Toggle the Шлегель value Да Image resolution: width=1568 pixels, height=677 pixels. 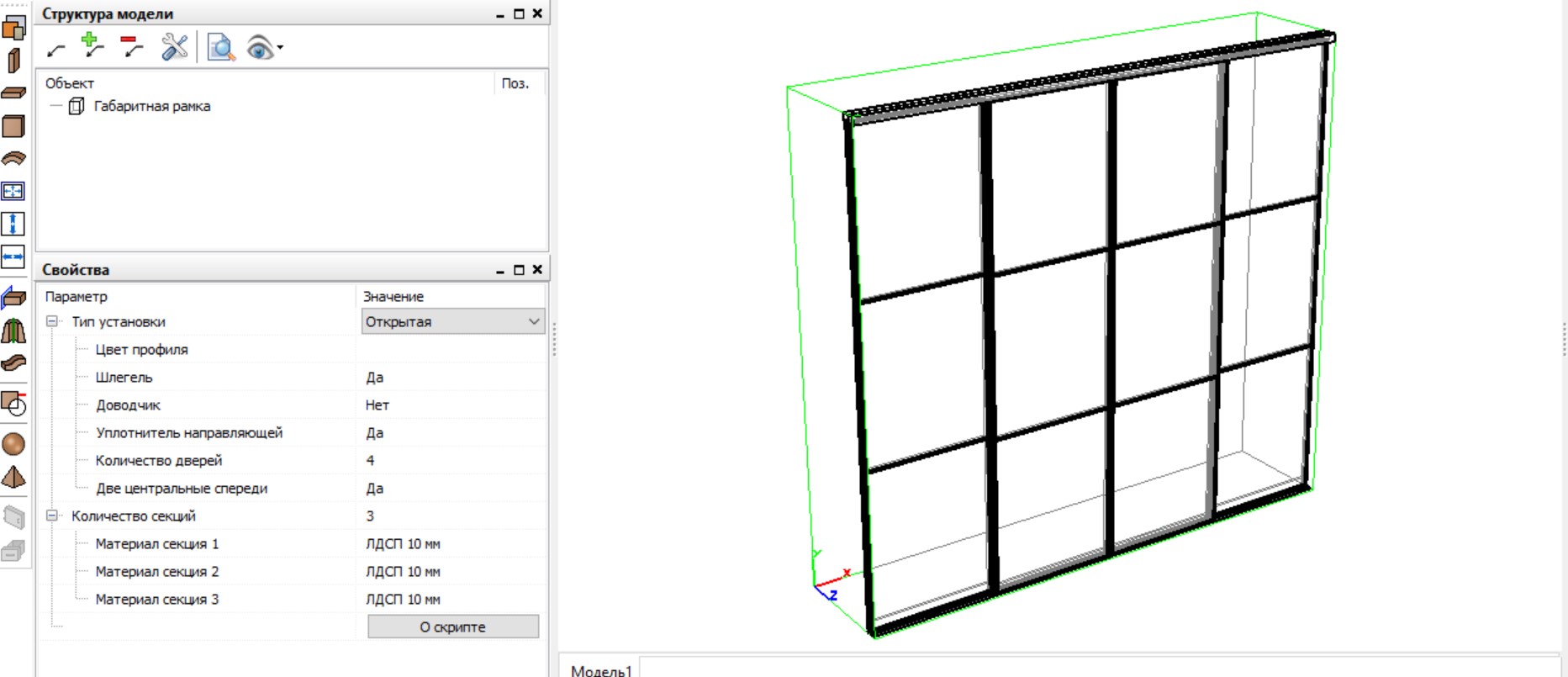pos(450,378)
